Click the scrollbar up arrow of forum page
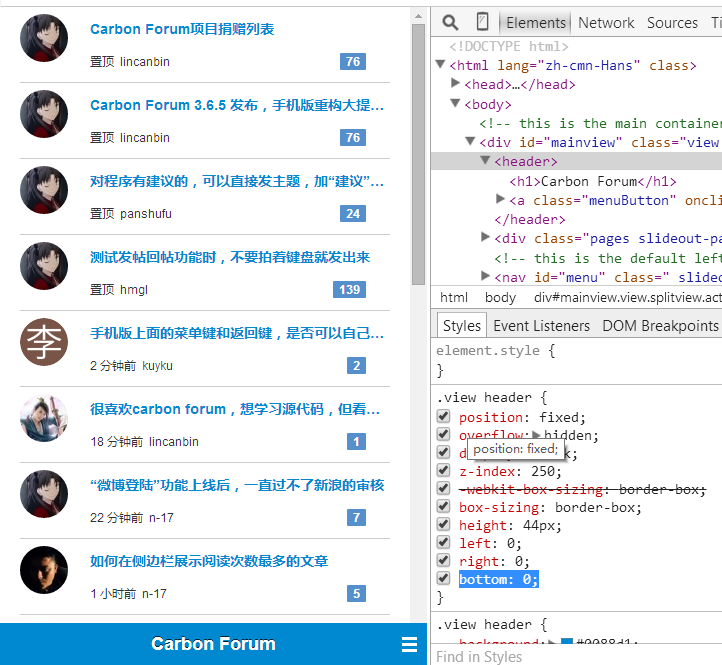 (x=418, y=16)
